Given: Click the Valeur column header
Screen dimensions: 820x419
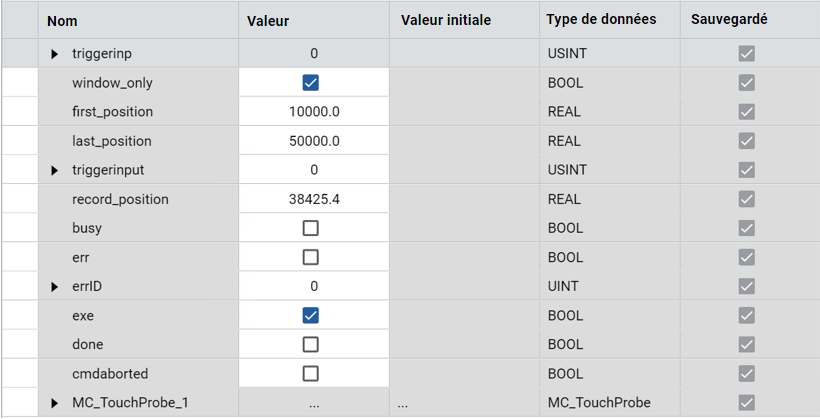Looking at the screenshot, I should [x=314, y=20].
